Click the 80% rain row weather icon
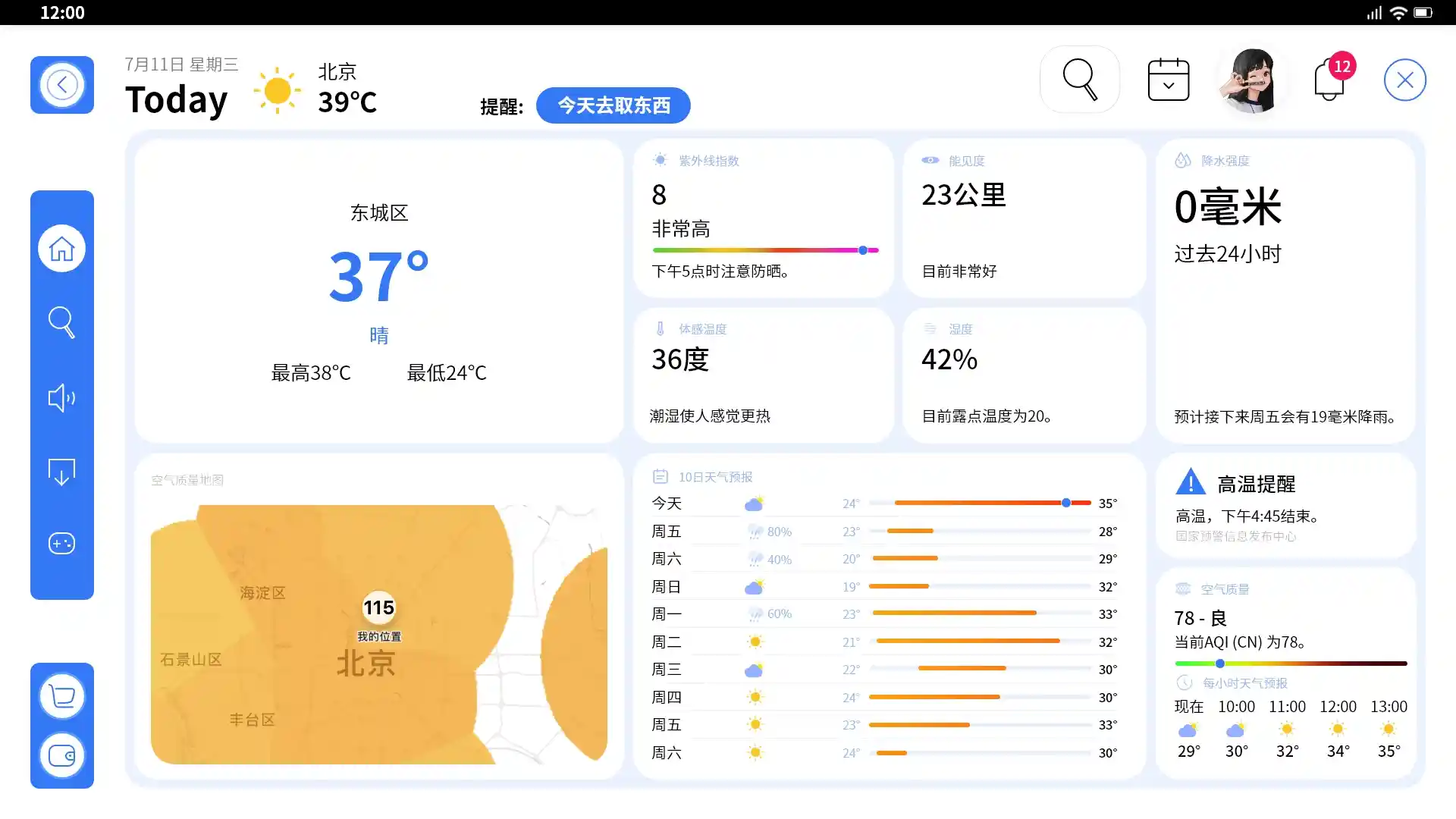 [755, 532]
